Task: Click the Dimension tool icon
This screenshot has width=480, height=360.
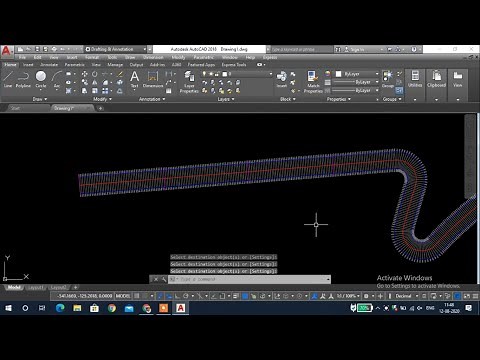Action: click(153, 79)
